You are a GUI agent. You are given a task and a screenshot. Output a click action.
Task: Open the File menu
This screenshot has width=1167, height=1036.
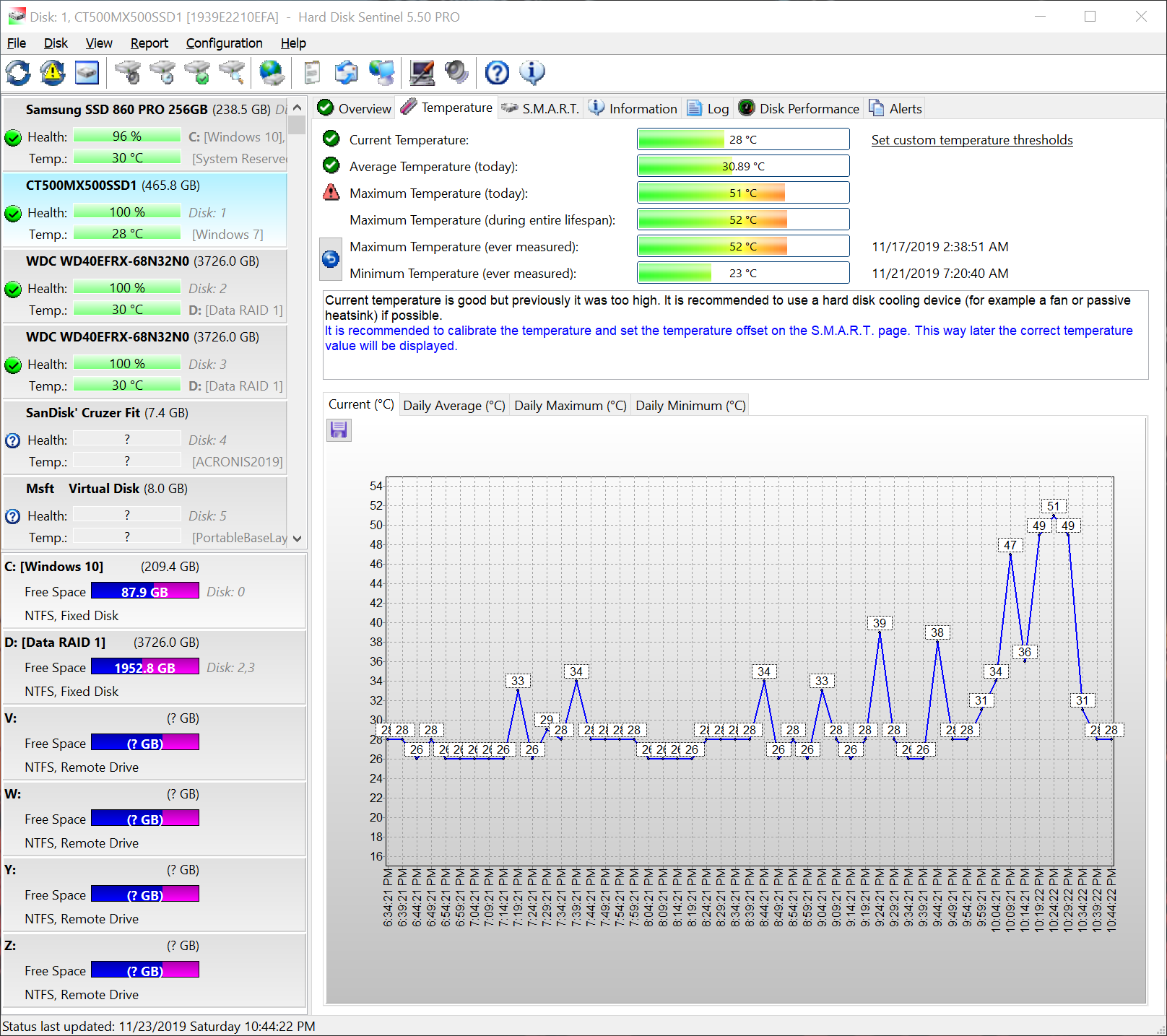coord(17,43)
